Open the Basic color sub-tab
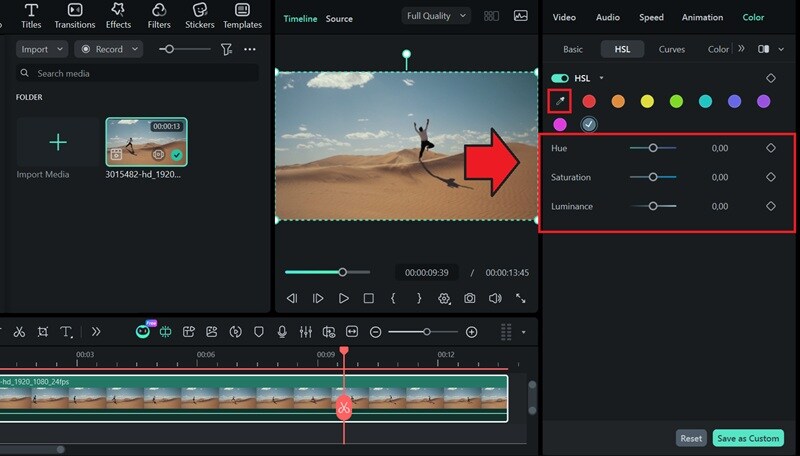This screenshot has height=456, width=800. pyautogui.click(x=573, y=49)
